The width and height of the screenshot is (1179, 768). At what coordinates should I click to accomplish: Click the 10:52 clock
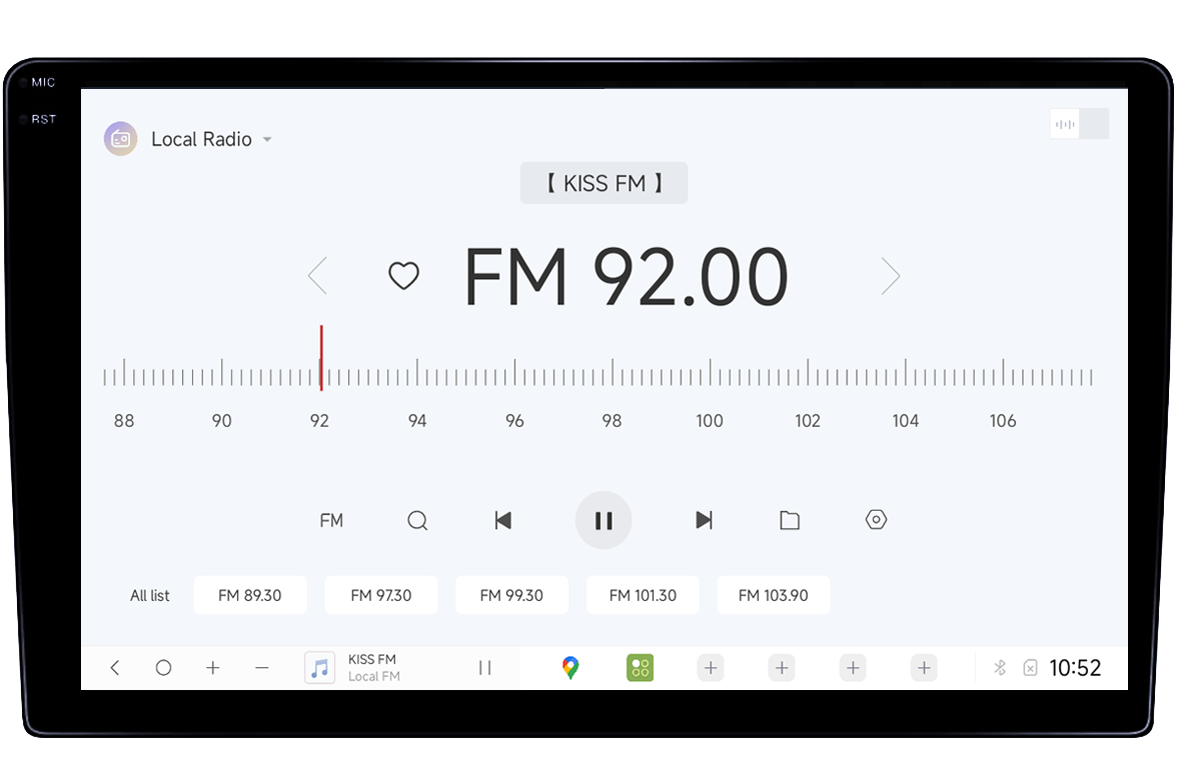(x=1074, y=667)
